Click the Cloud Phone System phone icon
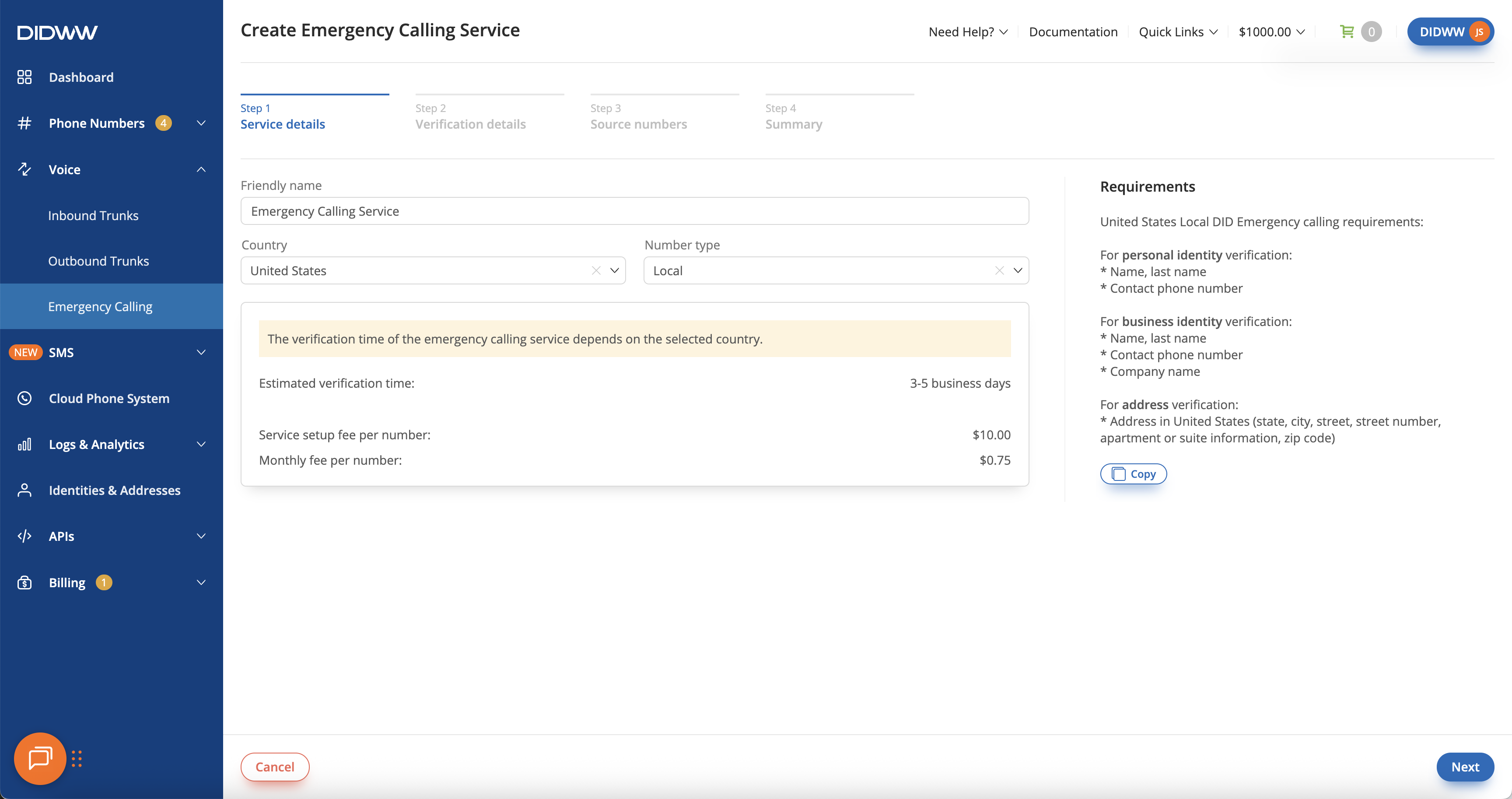The width and height of the screenshot is (1512, 799). click(24, 398)
